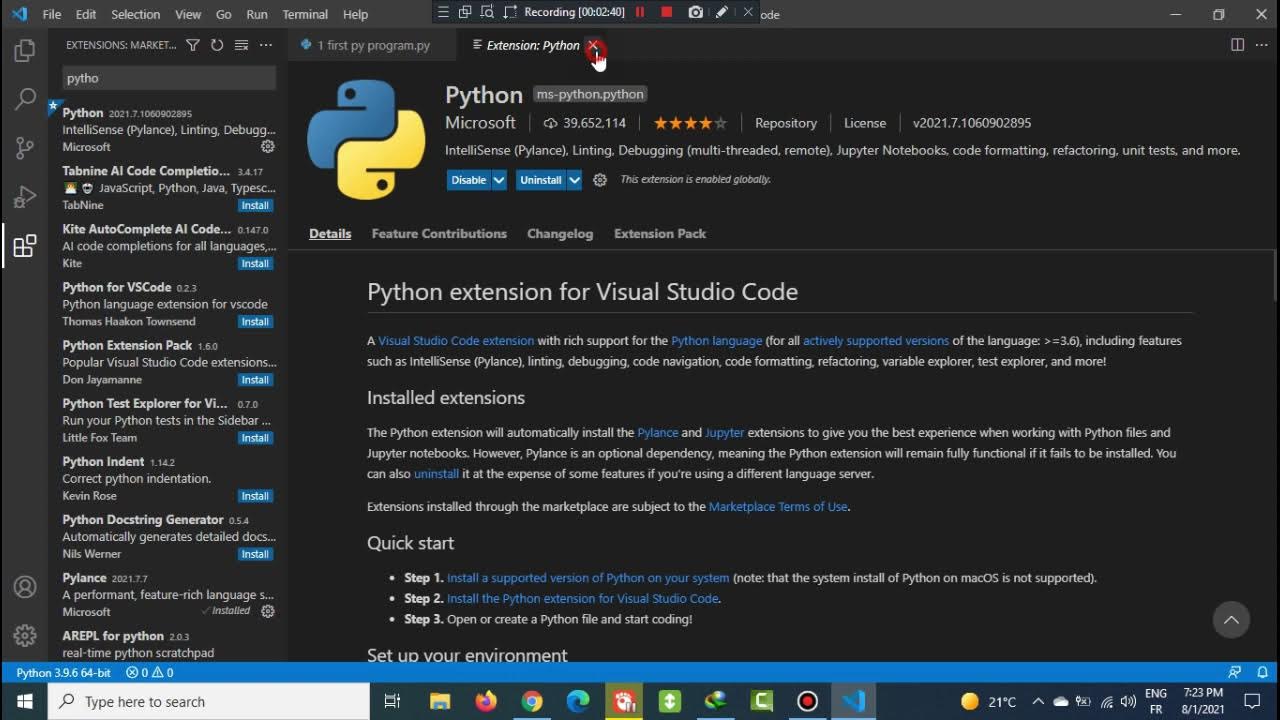The image size is (1280, 720).
Task: Open errors and warnings in status bar
Action: click(149, 673)
